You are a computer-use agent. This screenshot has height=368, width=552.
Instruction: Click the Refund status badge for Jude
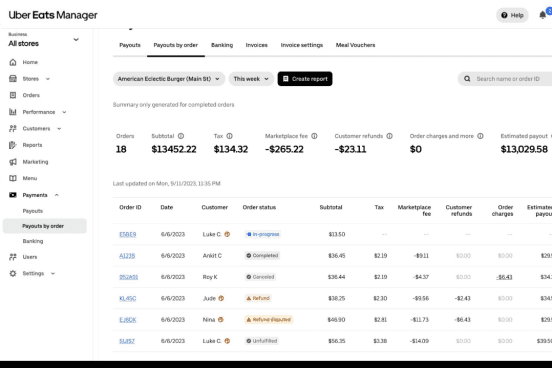[x=258, y=298]
